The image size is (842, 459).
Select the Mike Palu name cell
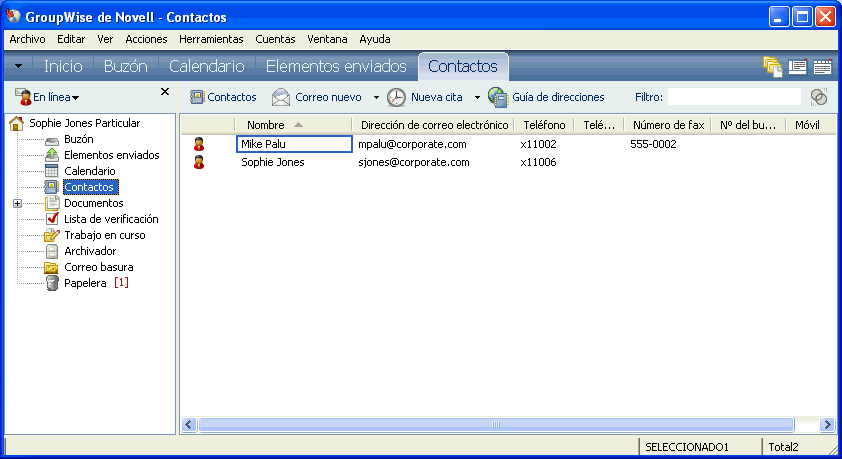pyautogui.click(x=294, y=144)
